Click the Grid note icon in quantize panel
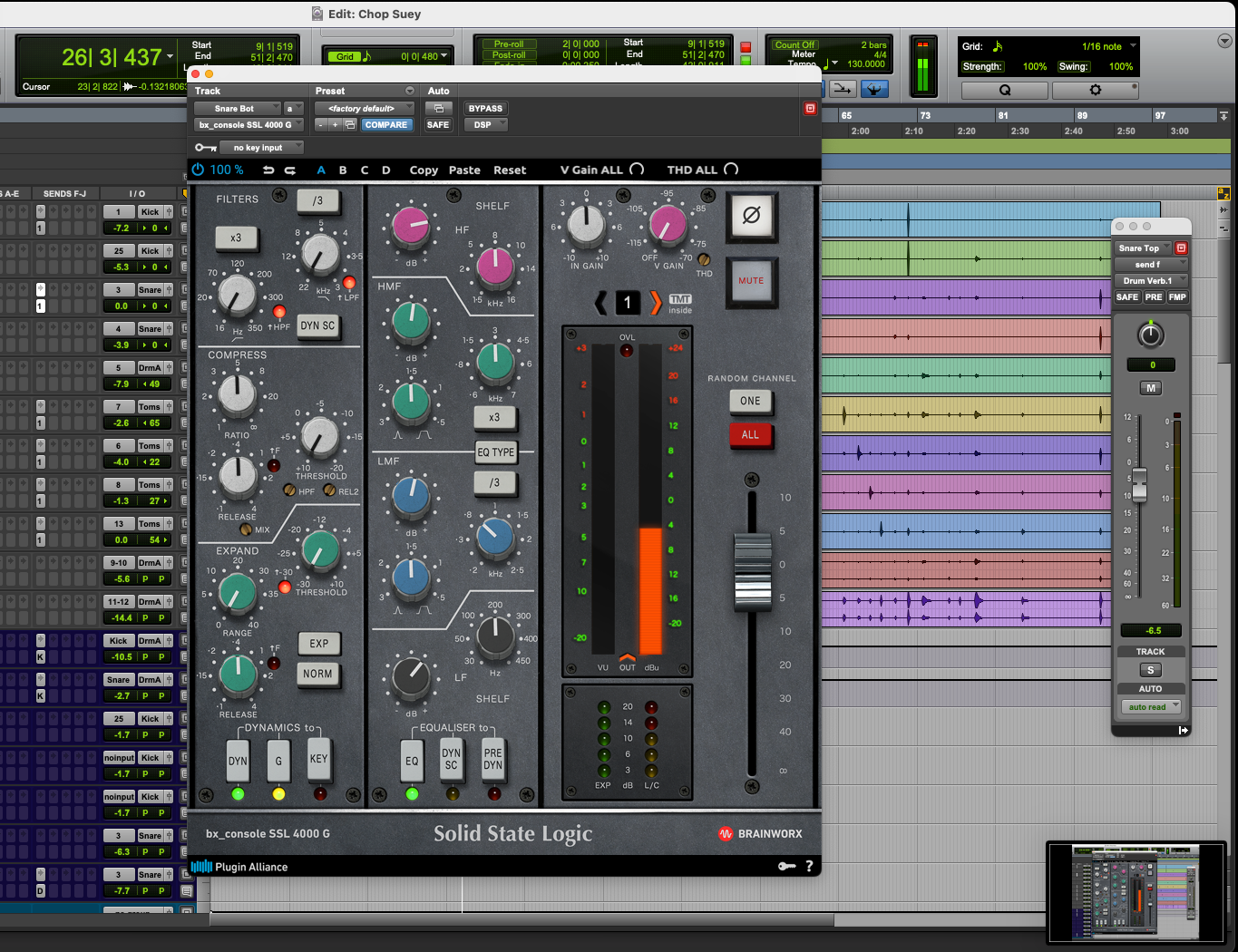The height and width of the screenshot is (952, 1238). [x=998, y=46]
